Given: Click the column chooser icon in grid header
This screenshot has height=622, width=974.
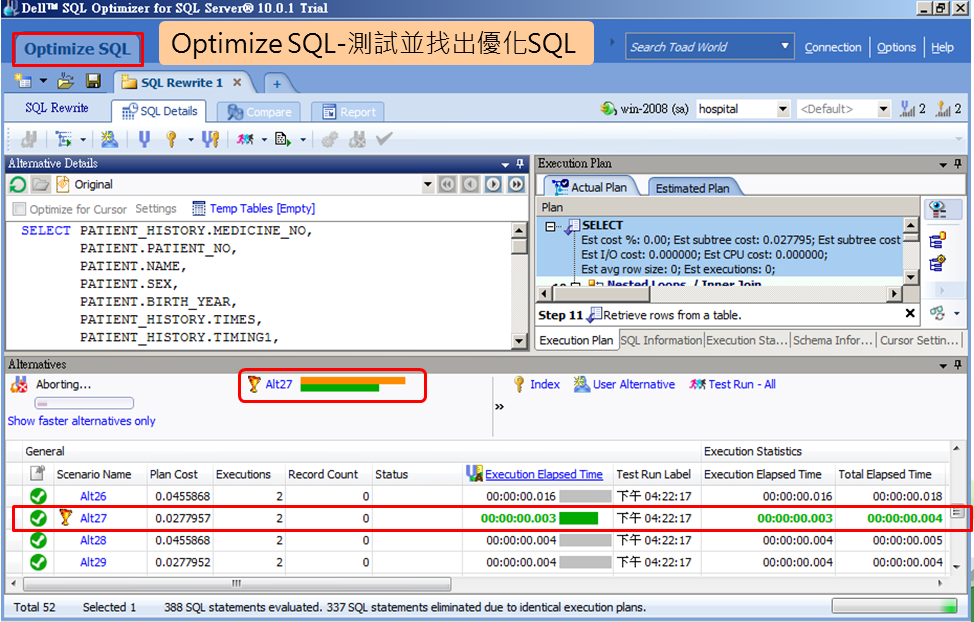Looking at the screenshot, I should 37,473.
